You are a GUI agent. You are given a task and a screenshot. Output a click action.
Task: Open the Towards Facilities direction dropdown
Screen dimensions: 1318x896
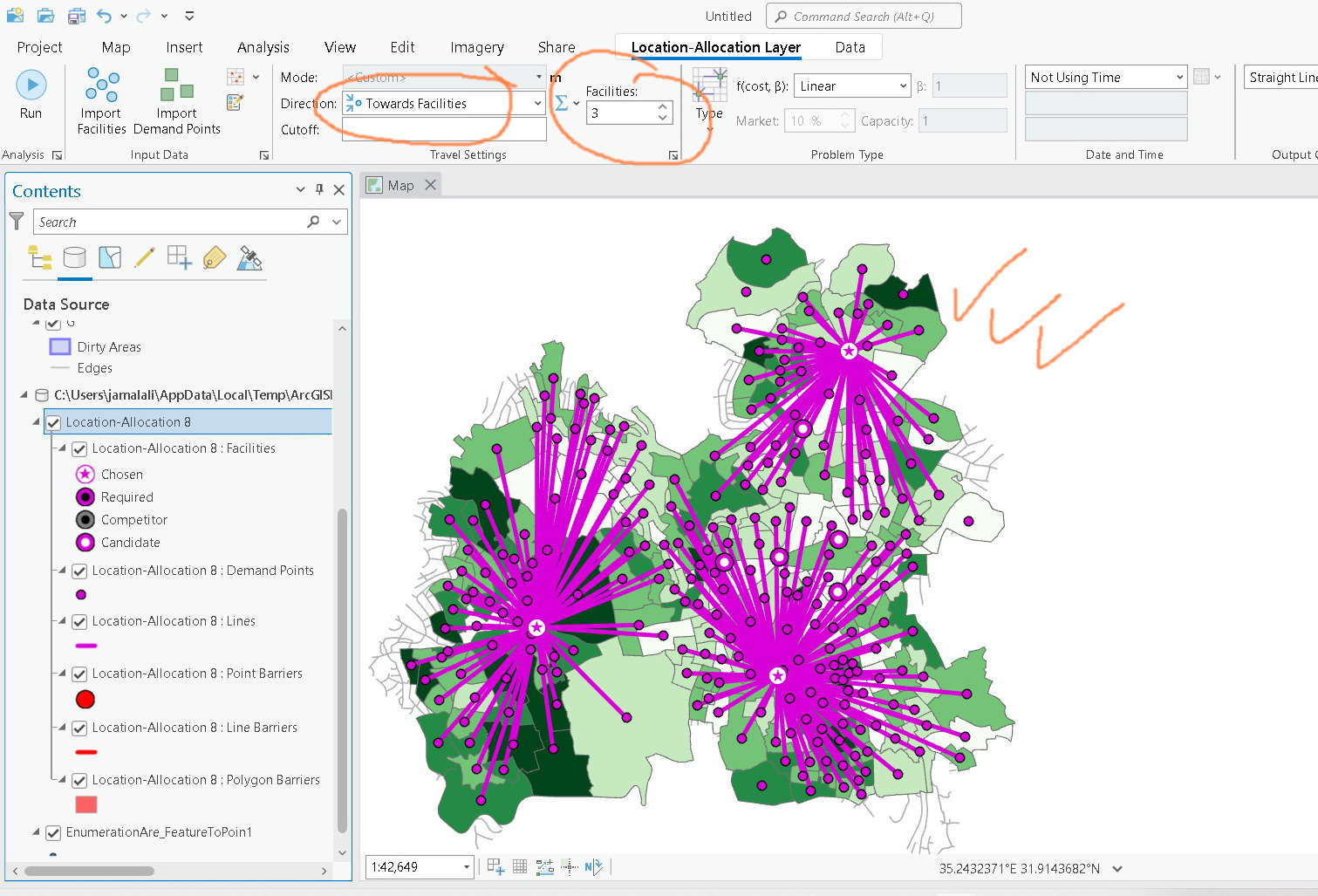pyautogui.click(x=536, y=103)
